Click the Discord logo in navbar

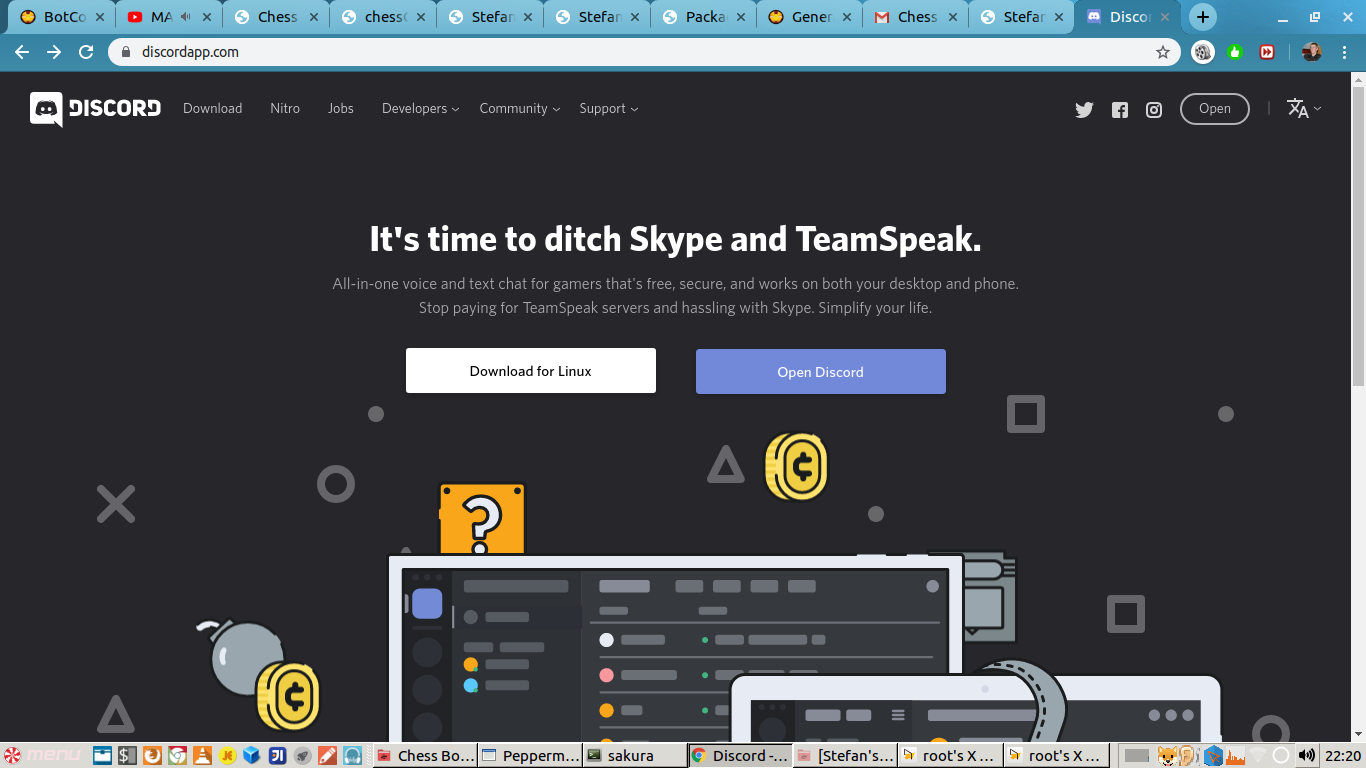[x=95, y=109]
